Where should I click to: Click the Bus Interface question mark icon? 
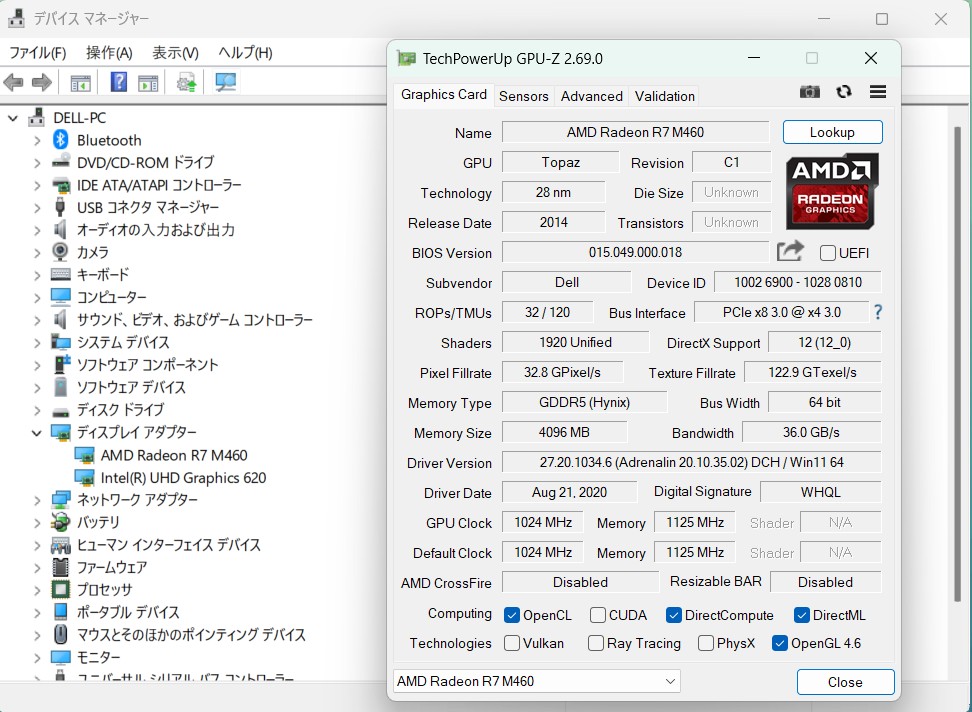point(878,312)
